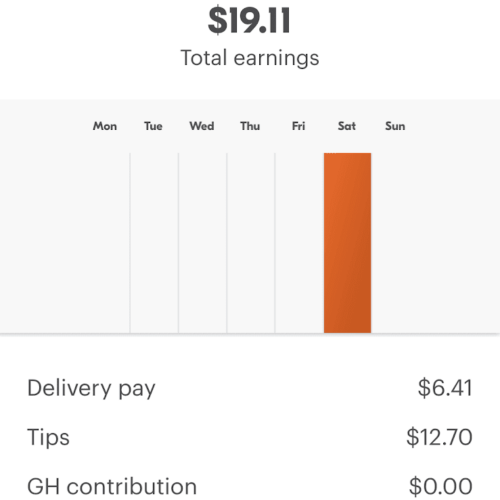Tap the empty Tuesday chart column
The height and width of the screenshot is (500, 500).
click(x=154, y=243)
